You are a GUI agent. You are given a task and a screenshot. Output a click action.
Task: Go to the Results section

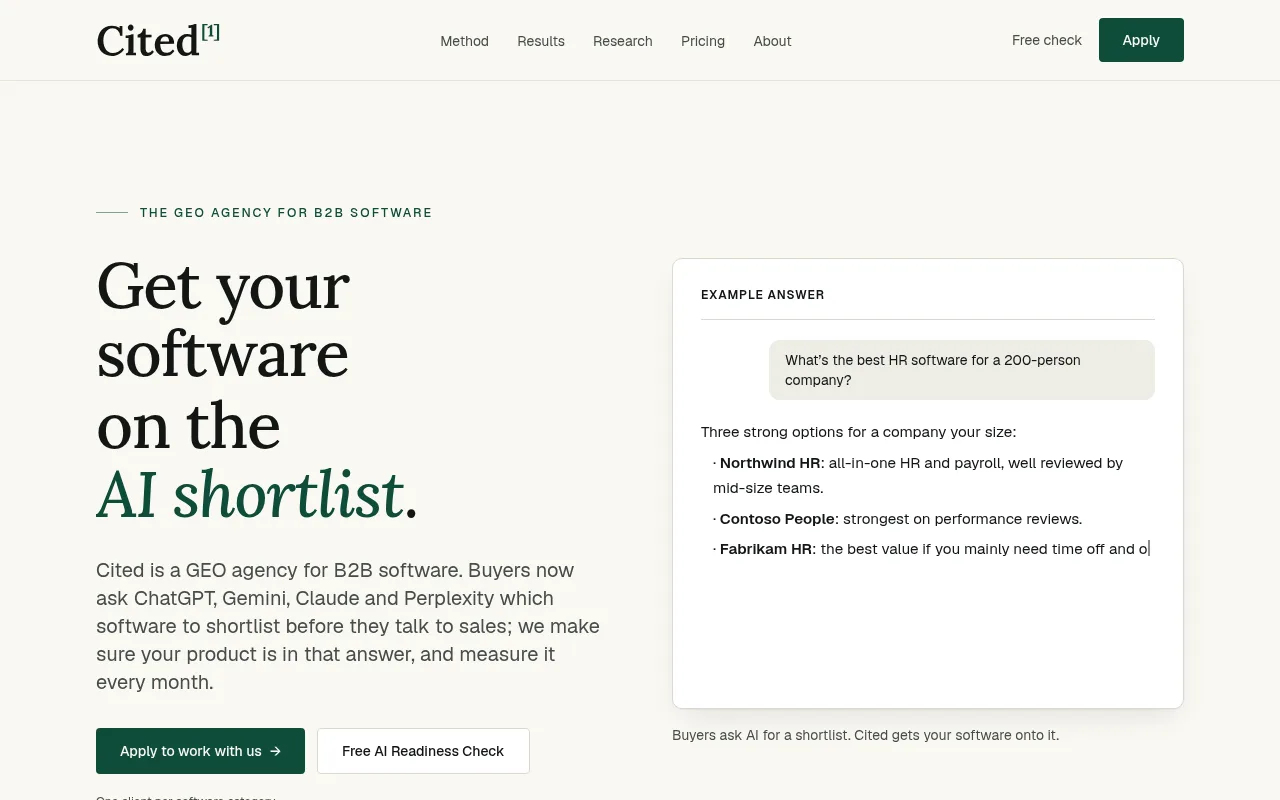541,41
